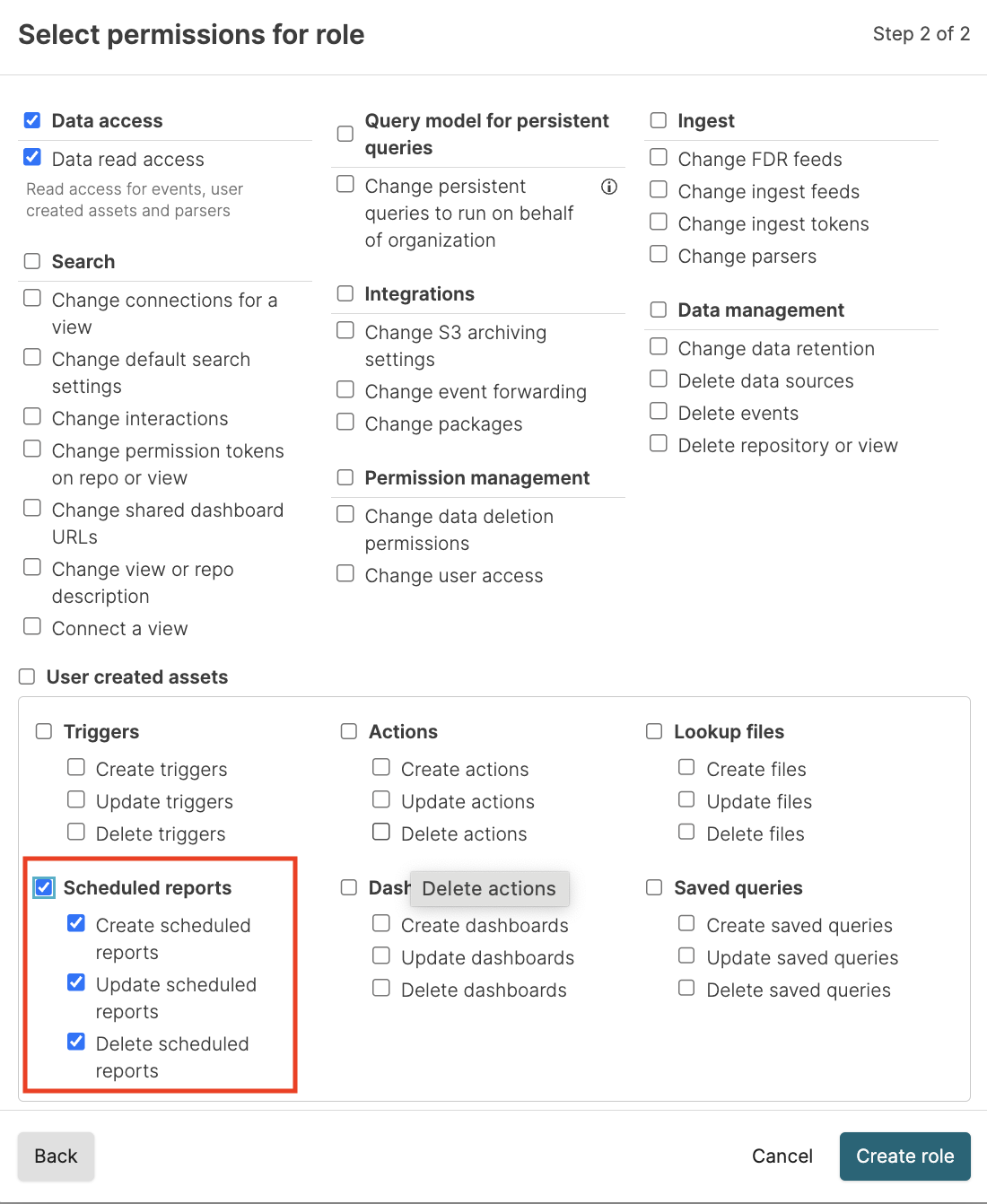This screenshot has height=1204, width=987.
Task: Click the info icon beside persistent queries
Action: (x=609, y=187)
